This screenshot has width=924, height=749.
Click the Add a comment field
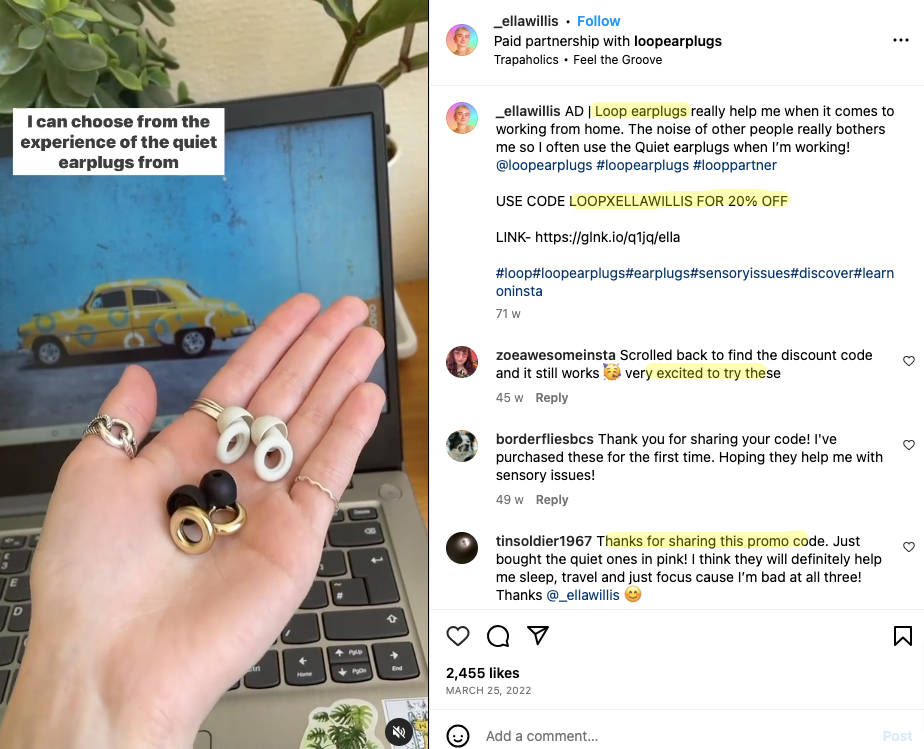click(678, 736)
